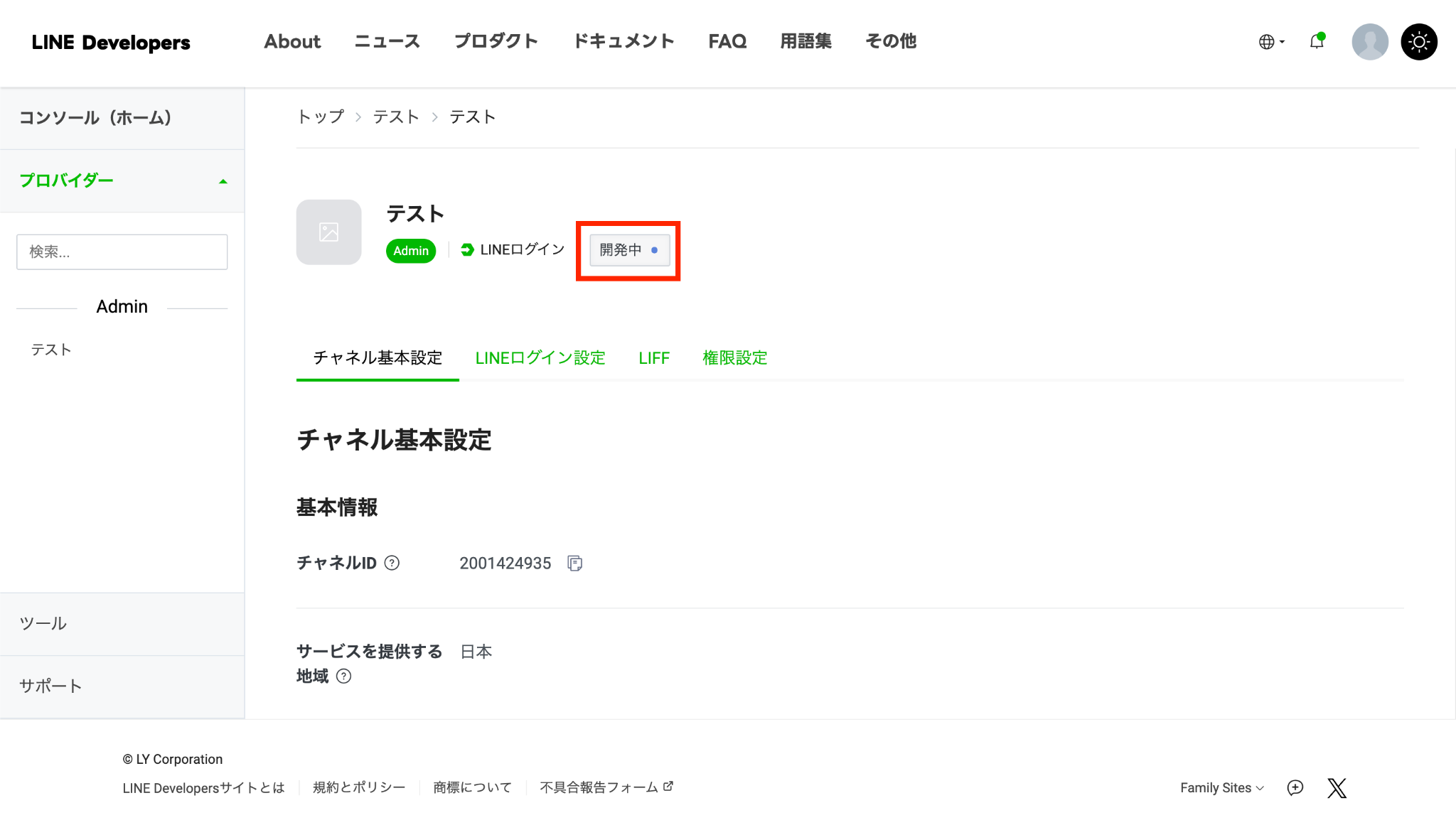Open the ニュース menu item
Viewport: 1456px width, 825px height.
click(x=387, y=41)
